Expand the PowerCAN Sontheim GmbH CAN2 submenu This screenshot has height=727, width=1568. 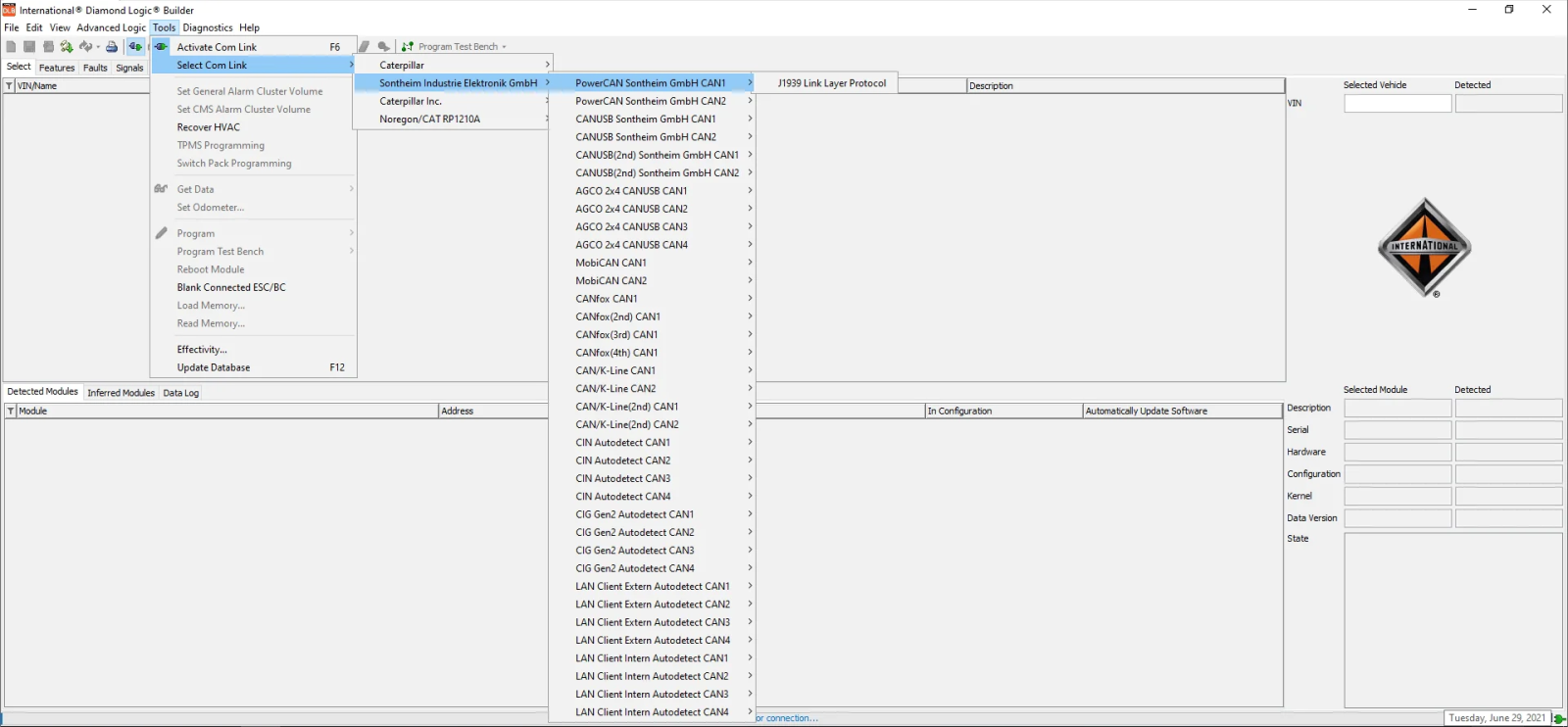(750, 101)
